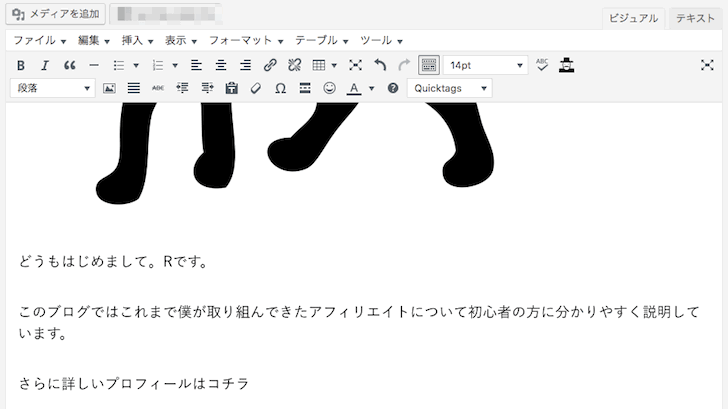Insert a special character (Omega icon)
This screenshot has width=728, height=409.
point(280,88)
